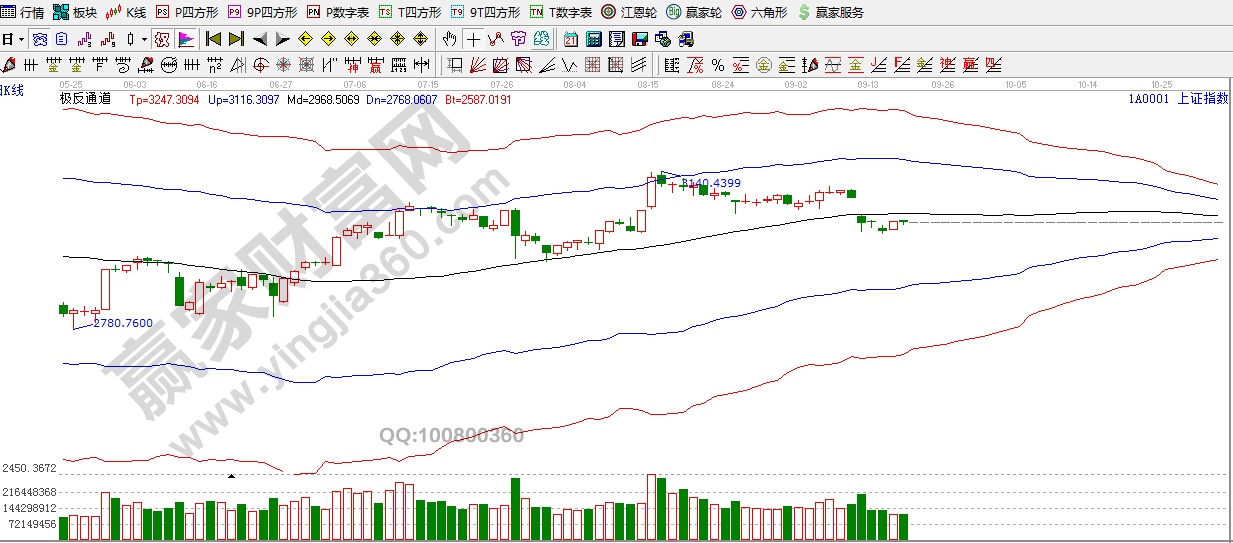Jump to last bar with skip-to-end icon
Viewport: 1233px width, 543px height.
tap(236, 40)
